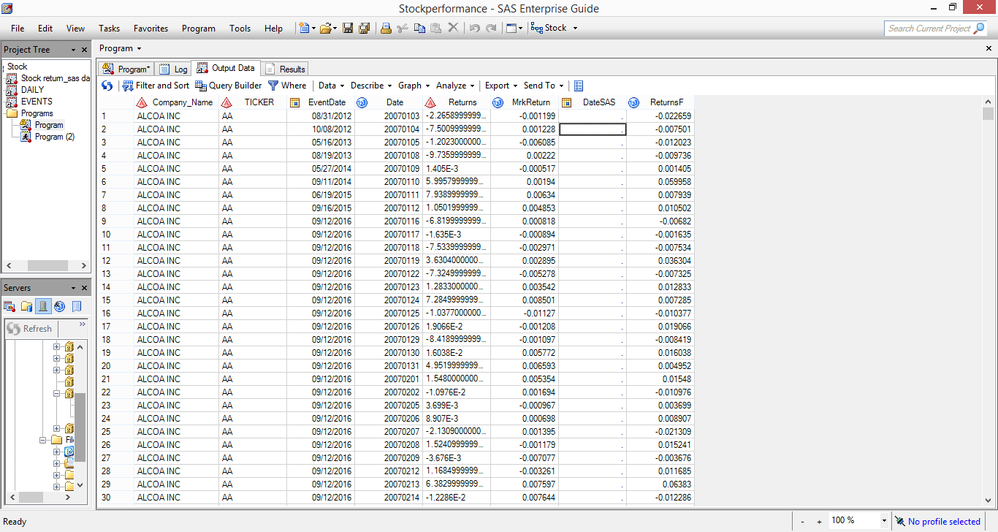
Task: Click the Refresh button in Servers panel
Action: pos(30,328)
